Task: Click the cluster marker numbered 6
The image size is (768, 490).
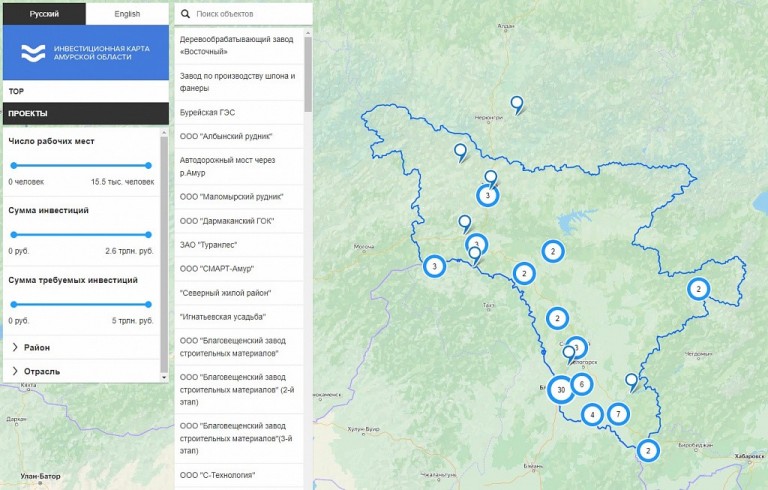Action: [581, 384]
